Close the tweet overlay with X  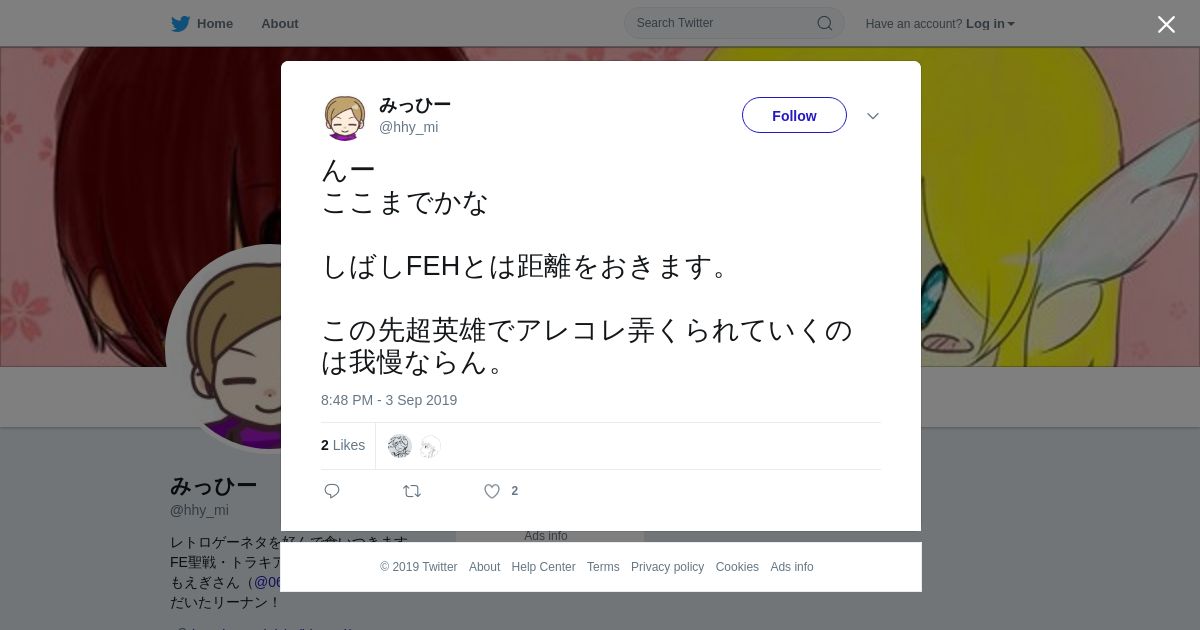pos(1166,24)
